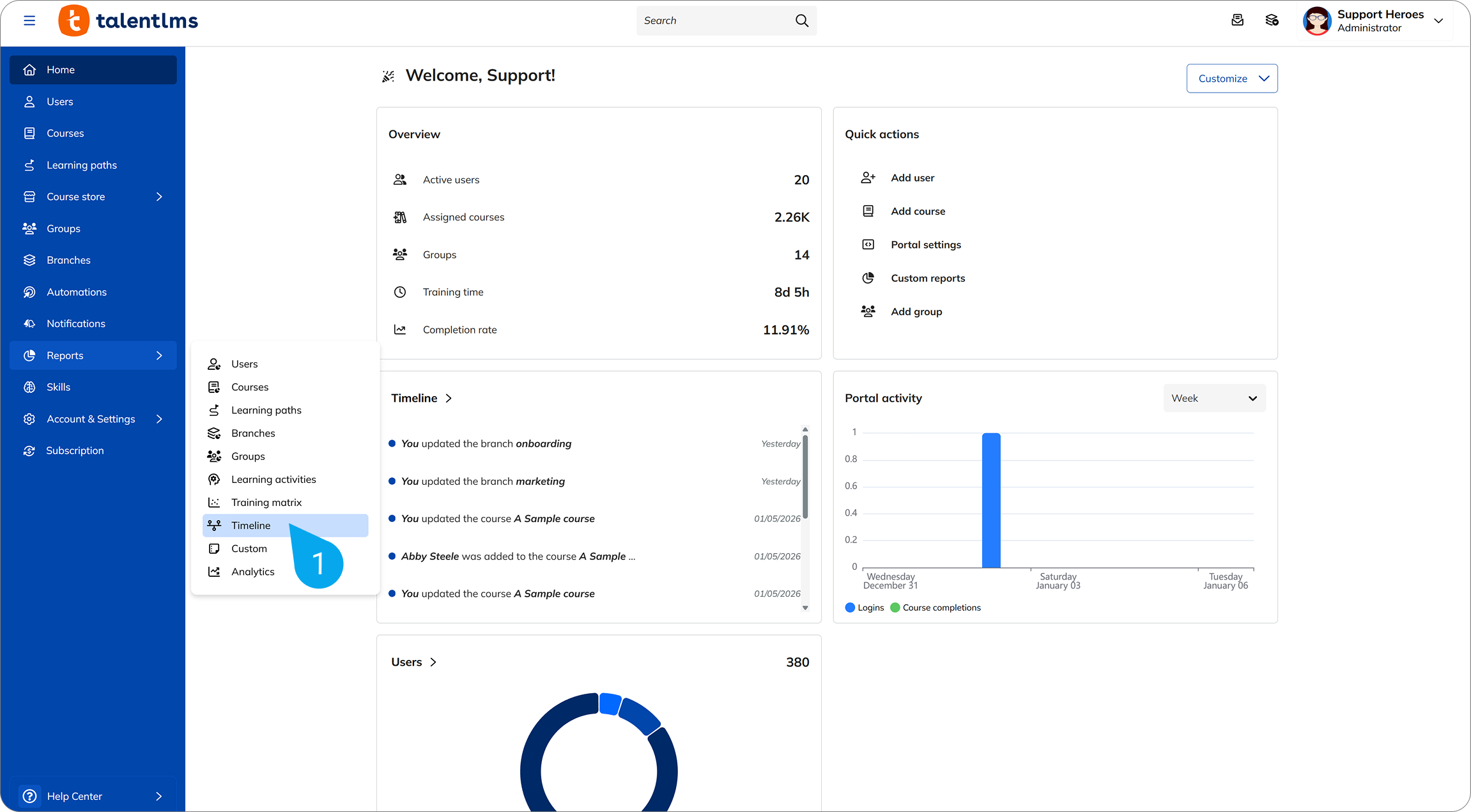Click the Training matrix report icon
This screenshot has width=1471, height=812.
[x=215, y=502]
